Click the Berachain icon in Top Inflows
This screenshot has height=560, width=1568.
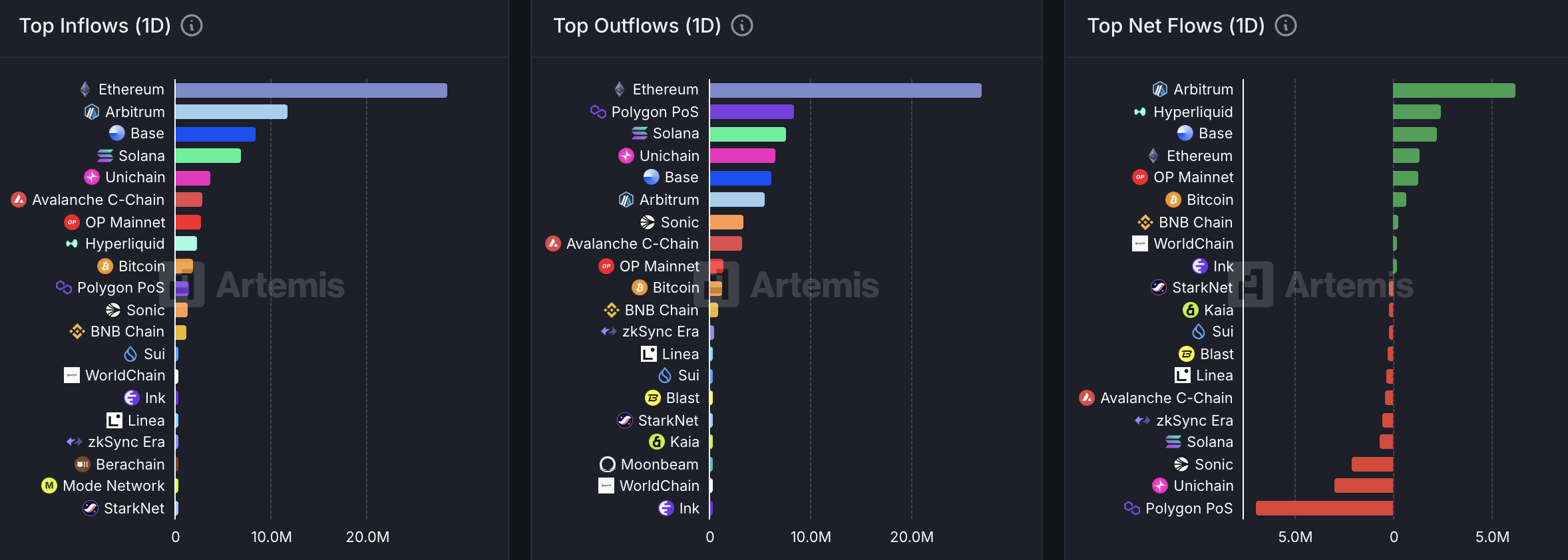click(83, 464)
